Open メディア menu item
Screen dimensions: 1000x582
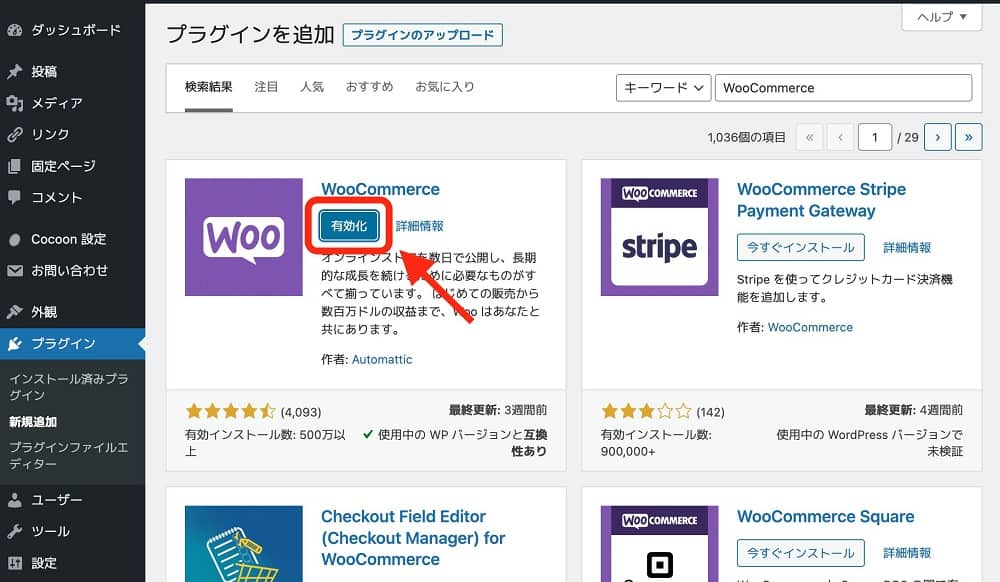point(57,103)
